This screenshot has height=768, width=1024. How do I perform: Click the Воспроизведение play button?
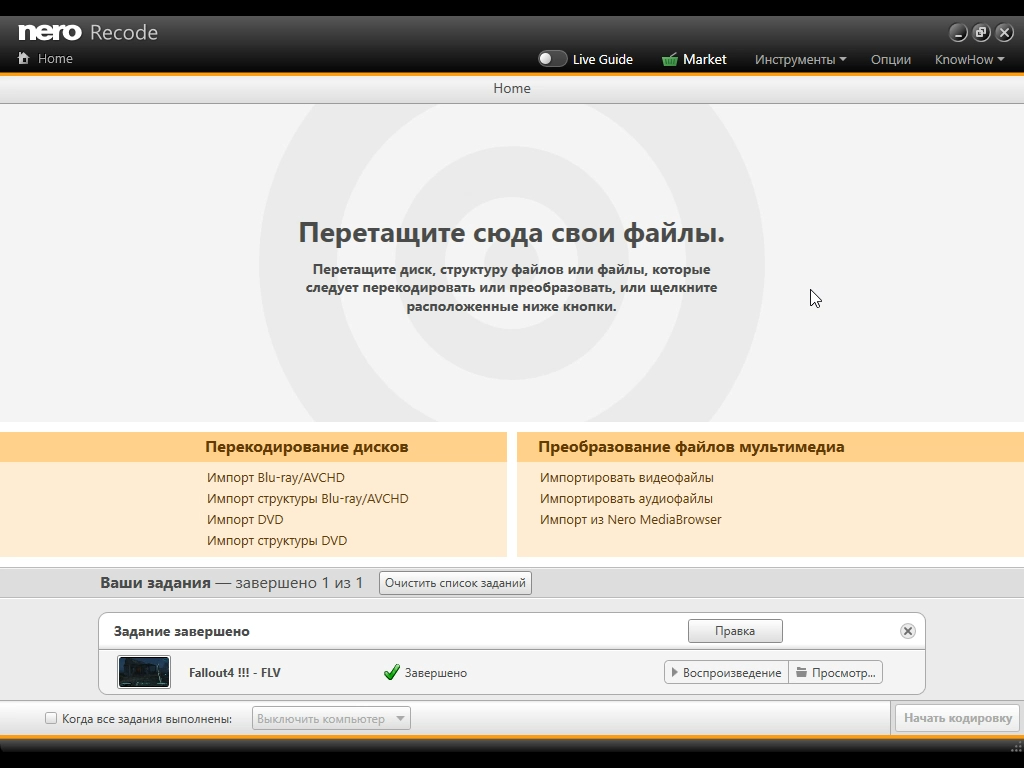tap(727, 672)
